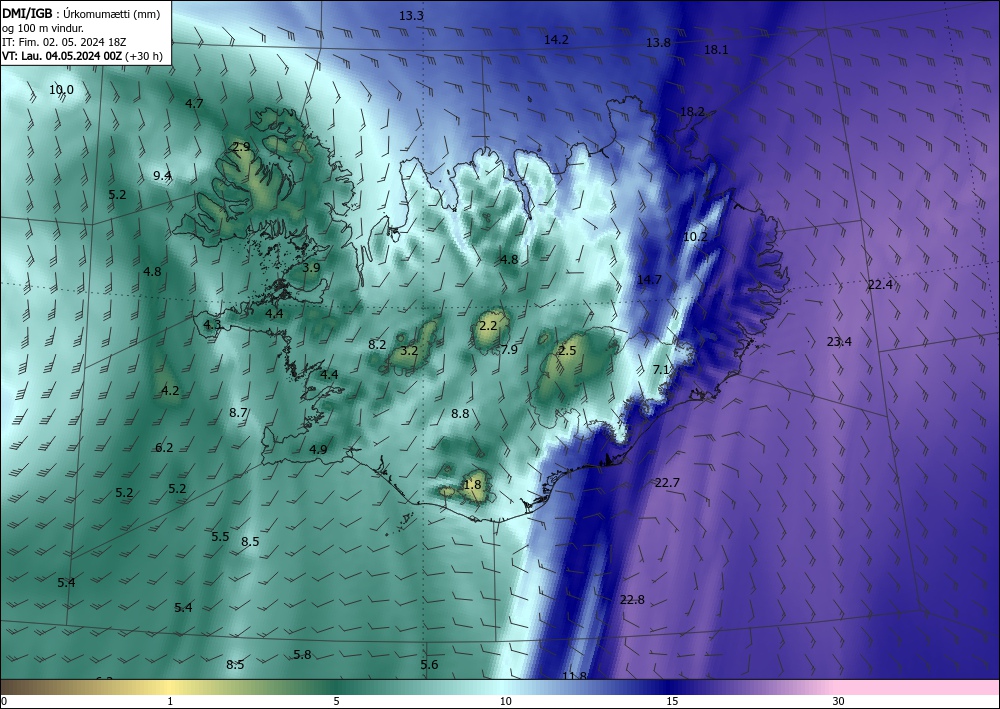1000x709 pixels.
Task: Click the colorbar tick label 30
Action: coord(839,702)
